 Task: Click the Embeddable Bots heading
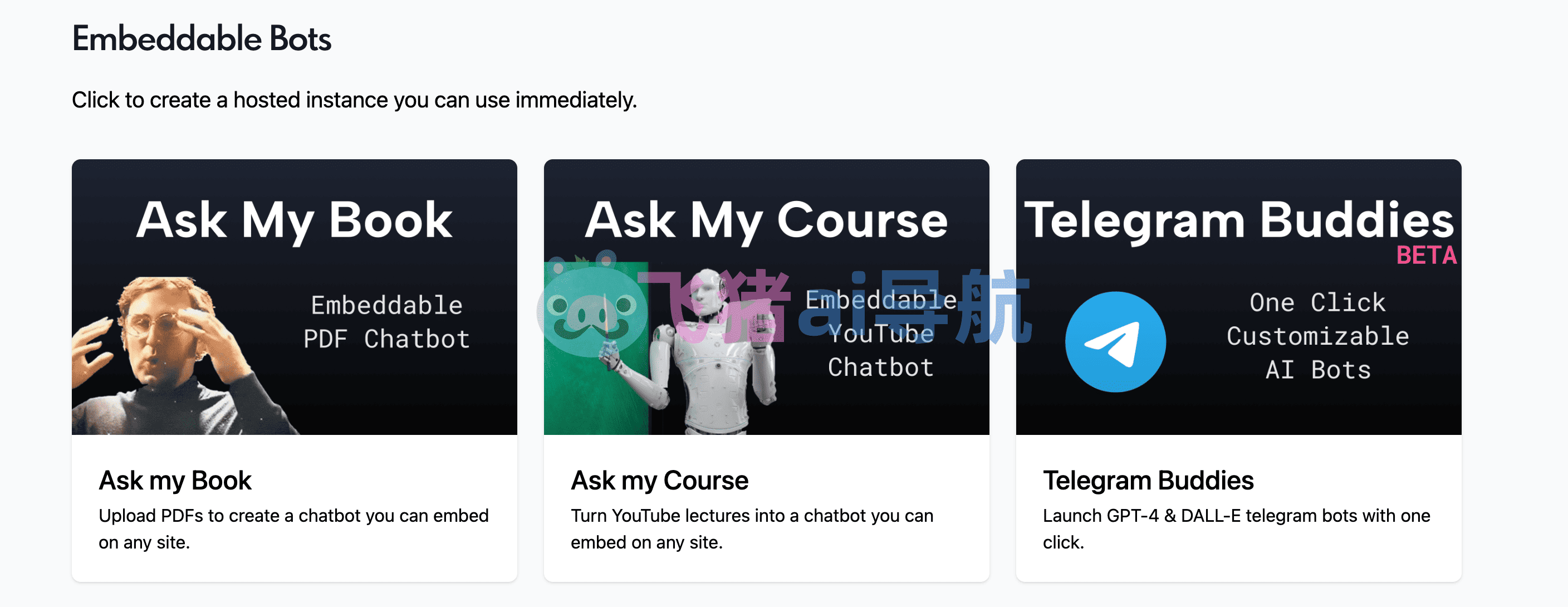pos(202,39)
